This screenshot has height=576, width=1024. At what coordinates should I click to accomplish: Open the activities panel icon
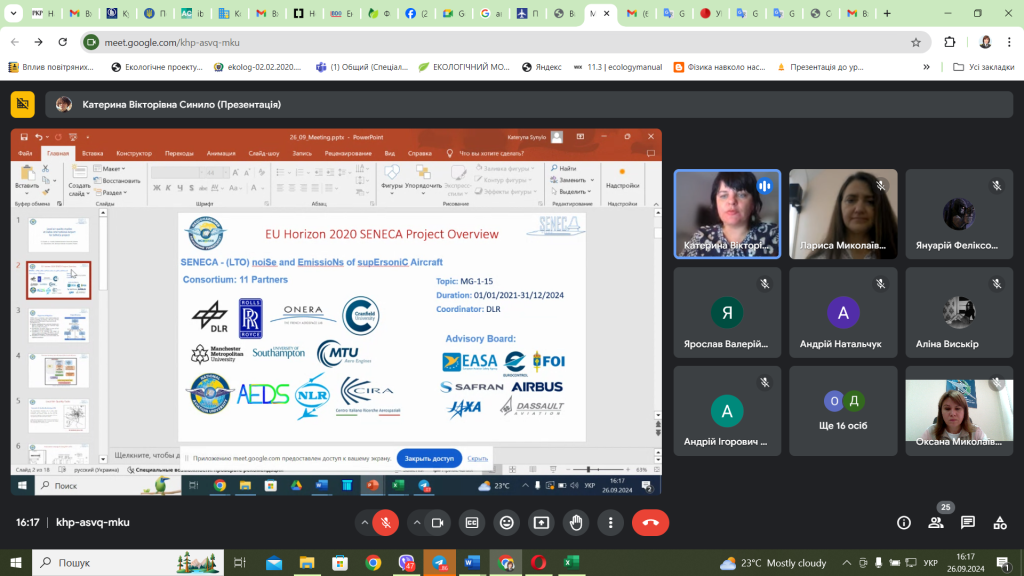1000,522
